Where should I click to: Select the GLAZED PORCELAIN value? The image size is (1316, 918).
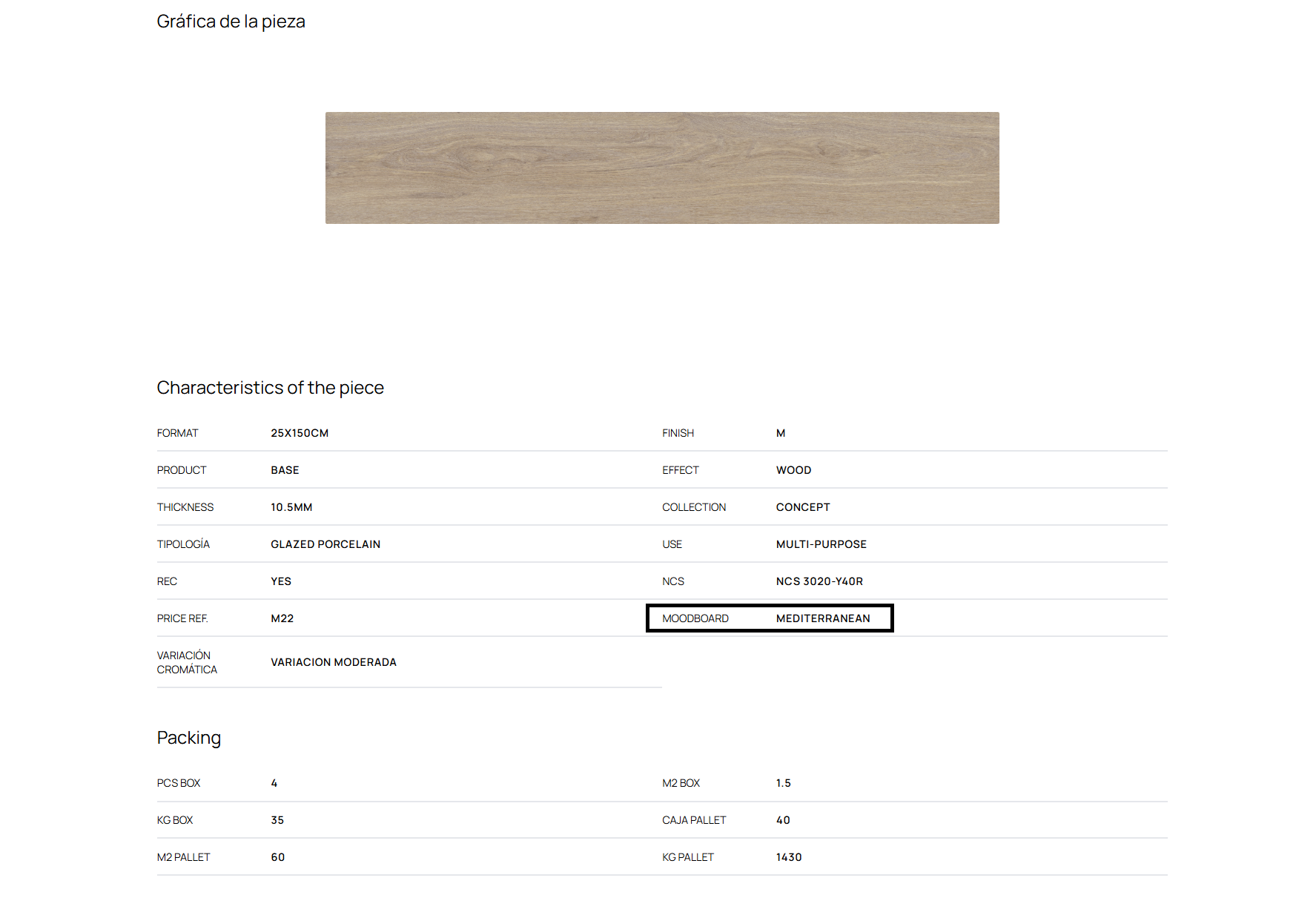point(325,544)
